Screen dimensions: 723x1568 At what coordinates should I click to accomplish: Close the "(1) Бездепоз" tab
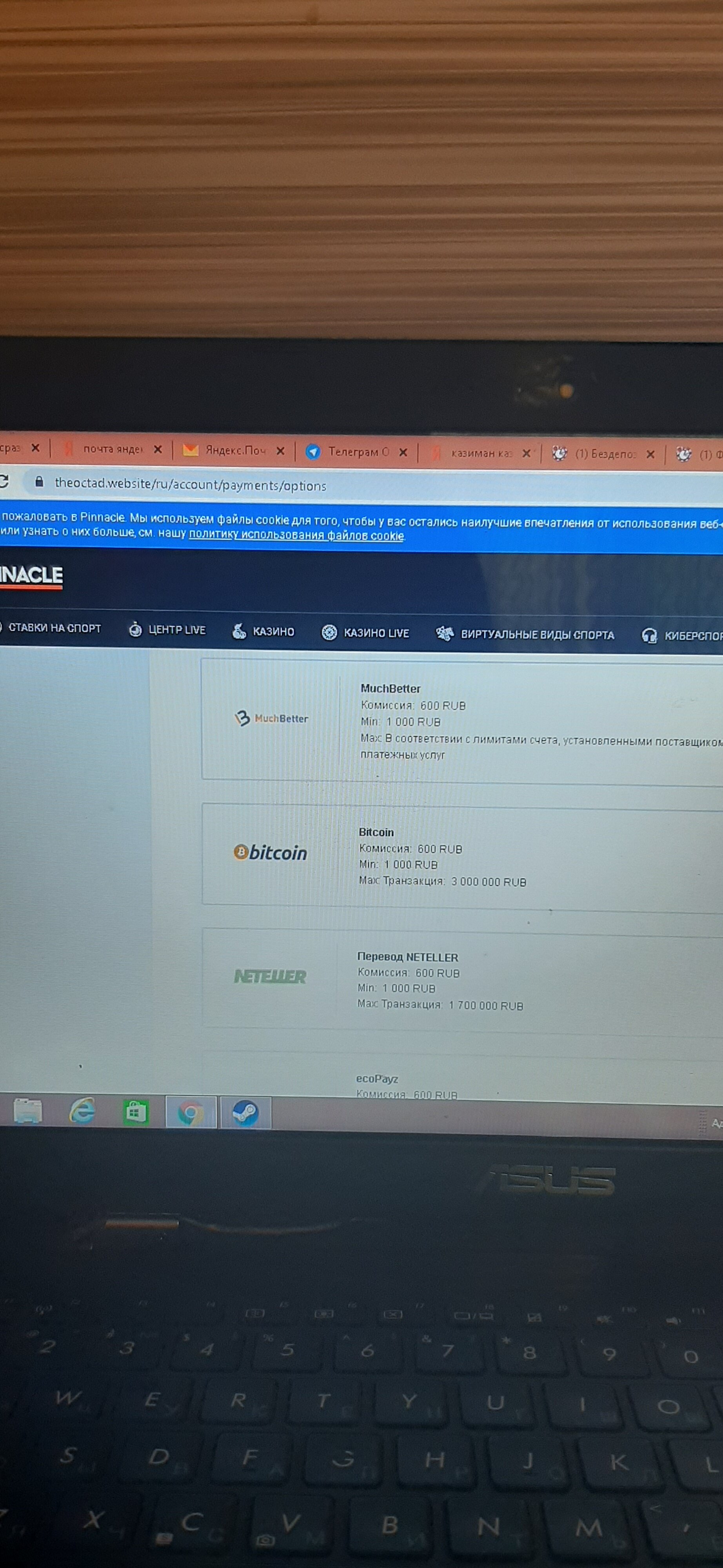pos(650,454)
